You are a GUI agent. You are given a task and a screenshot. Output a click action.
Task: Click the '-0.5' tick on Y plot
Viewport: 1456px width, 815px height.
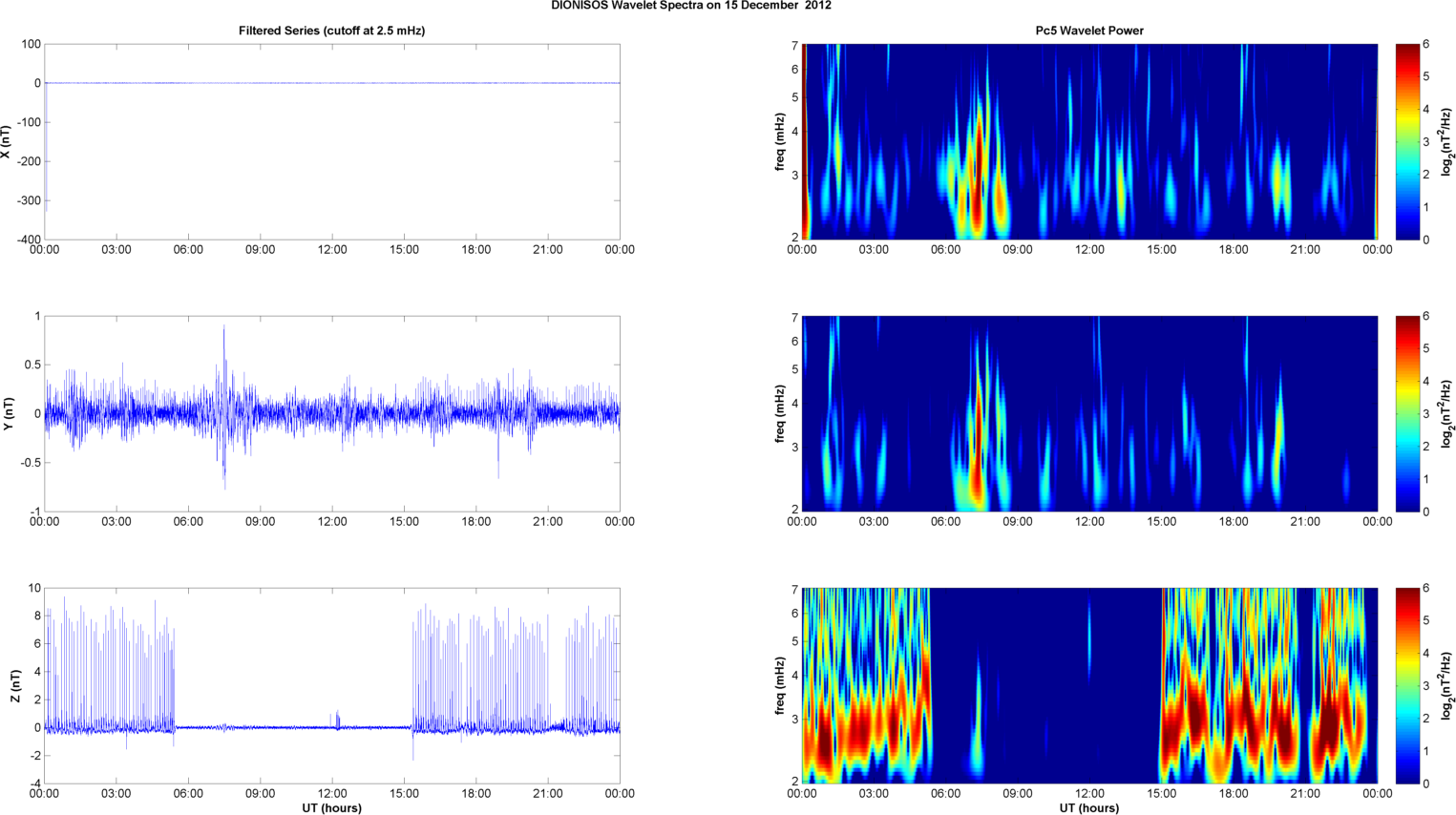30,463
